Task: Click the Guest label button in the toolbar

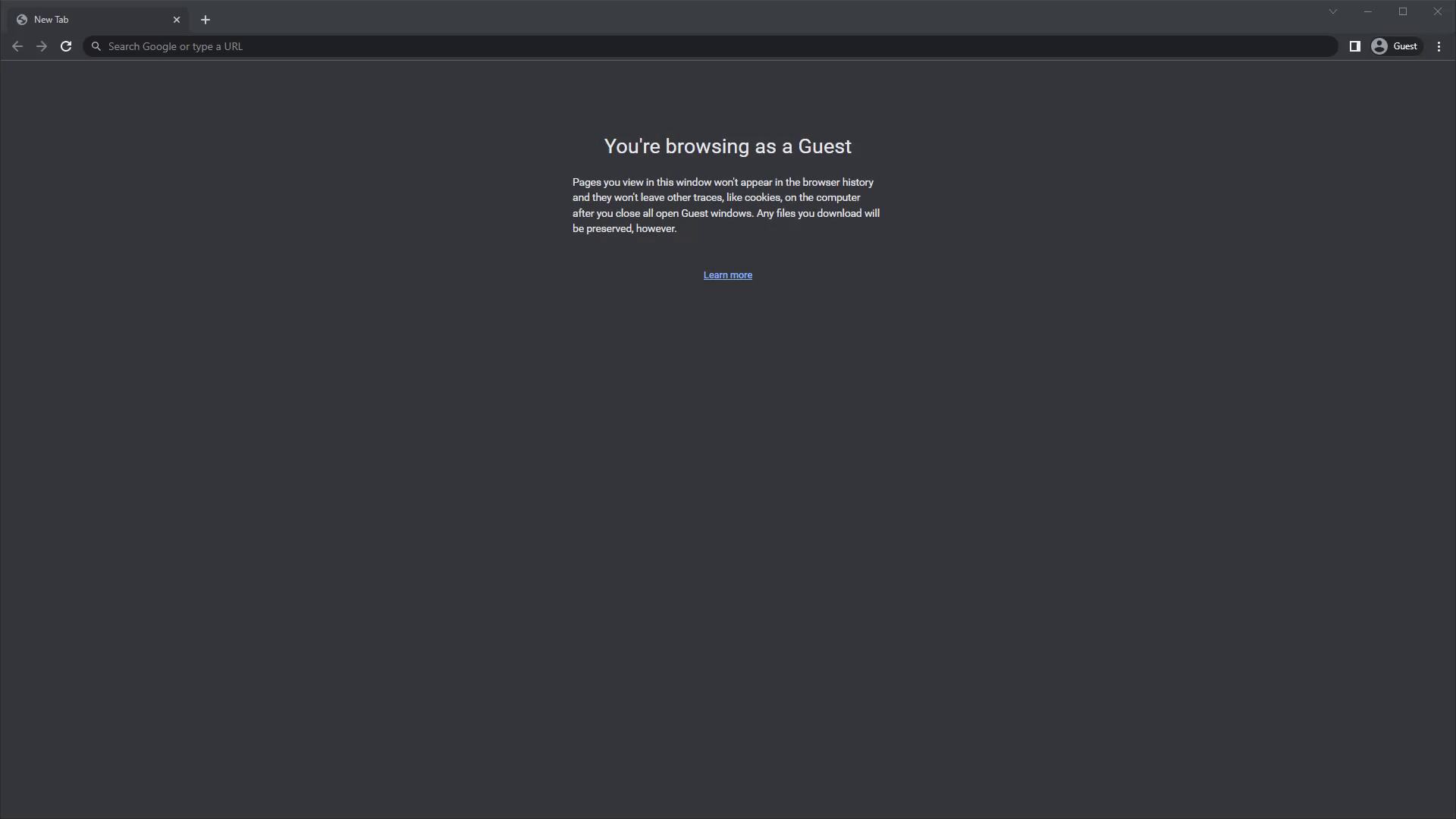Action: click(x=1405, y=46)
